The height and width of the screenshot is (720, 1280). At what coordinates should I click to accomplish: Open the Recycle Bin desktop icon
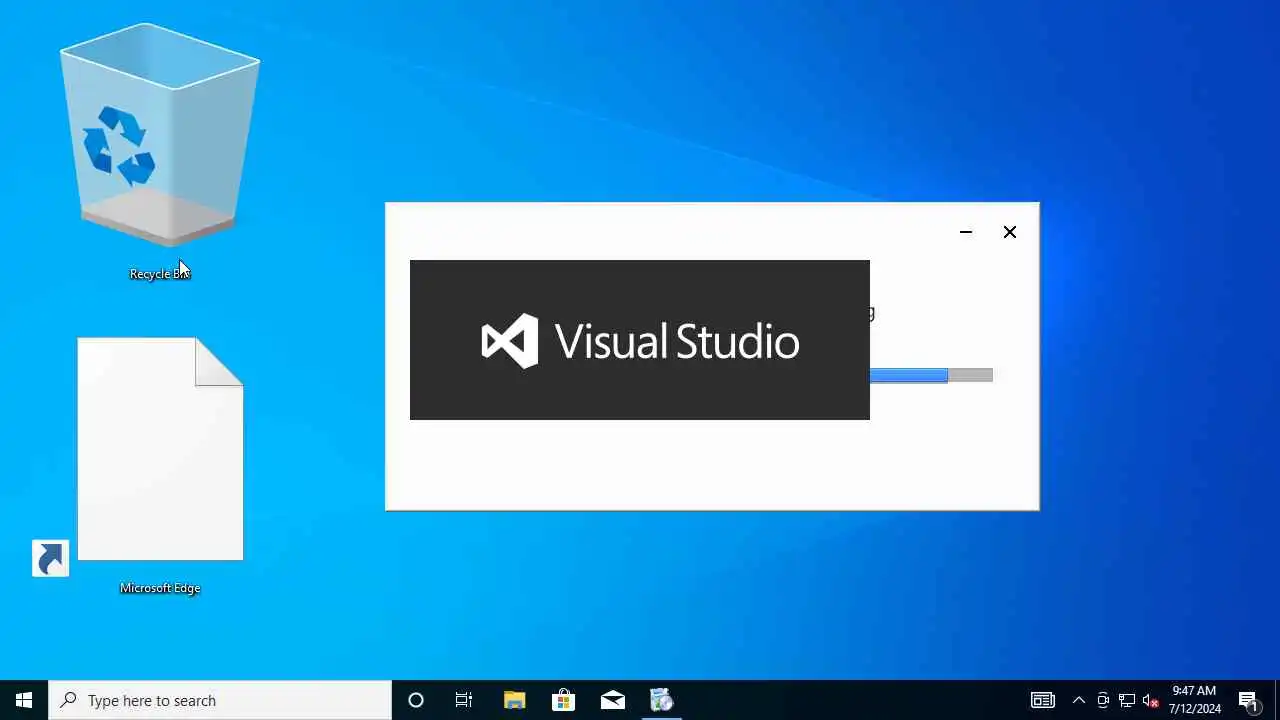click(160, 150)
